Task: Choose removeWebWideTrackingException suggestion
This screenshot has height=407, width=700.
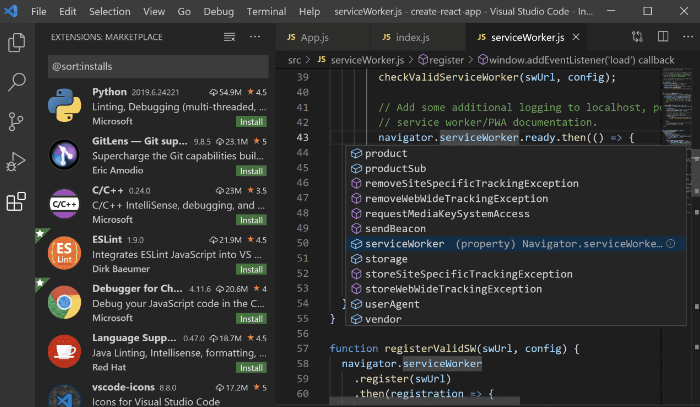Action: (x=516, y=199)
